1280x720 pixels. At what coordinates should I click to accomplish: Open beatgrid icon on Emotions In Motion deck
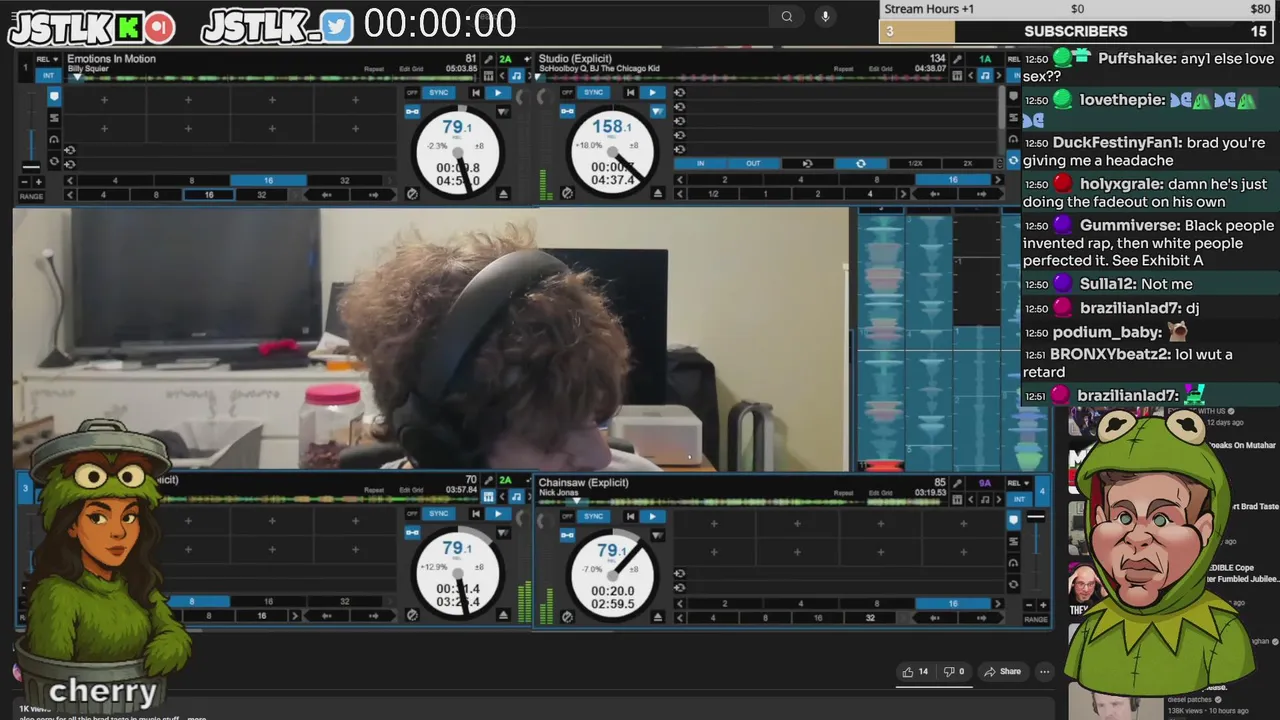point(489,75)
